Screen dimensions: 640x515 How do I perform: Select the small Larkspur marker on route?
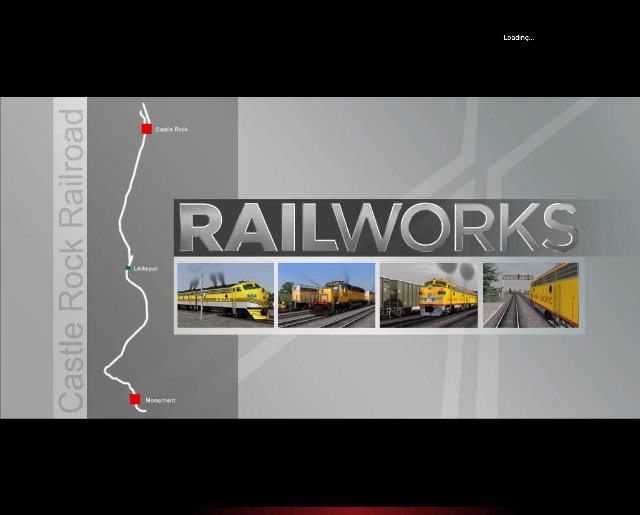(x=127, y=269)
